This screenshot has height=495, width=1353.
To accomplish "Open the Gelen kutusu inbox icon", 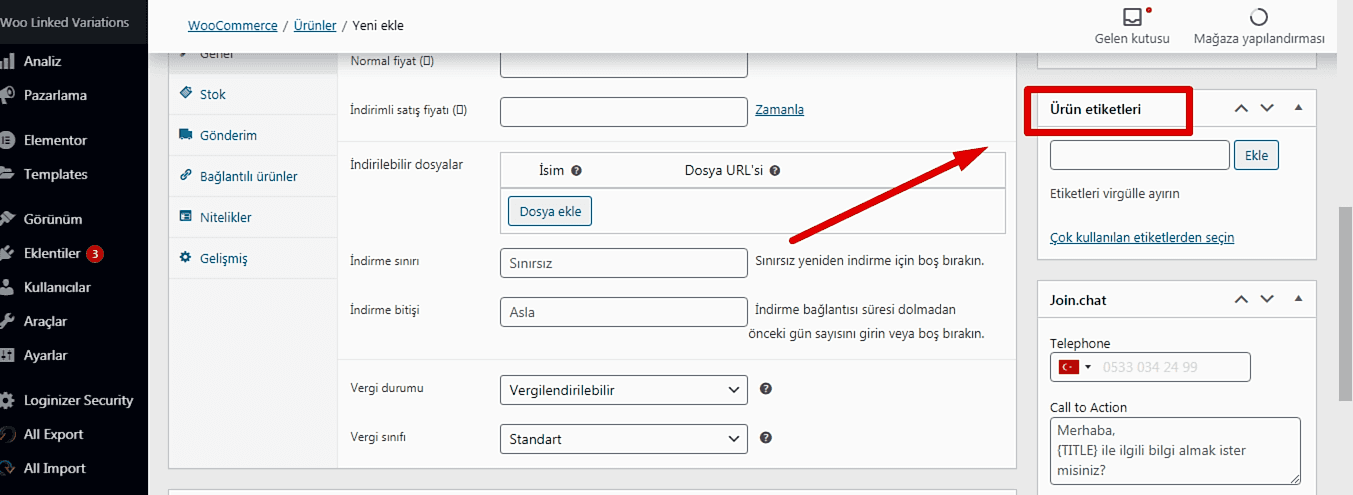I will tap(1132, 17).
